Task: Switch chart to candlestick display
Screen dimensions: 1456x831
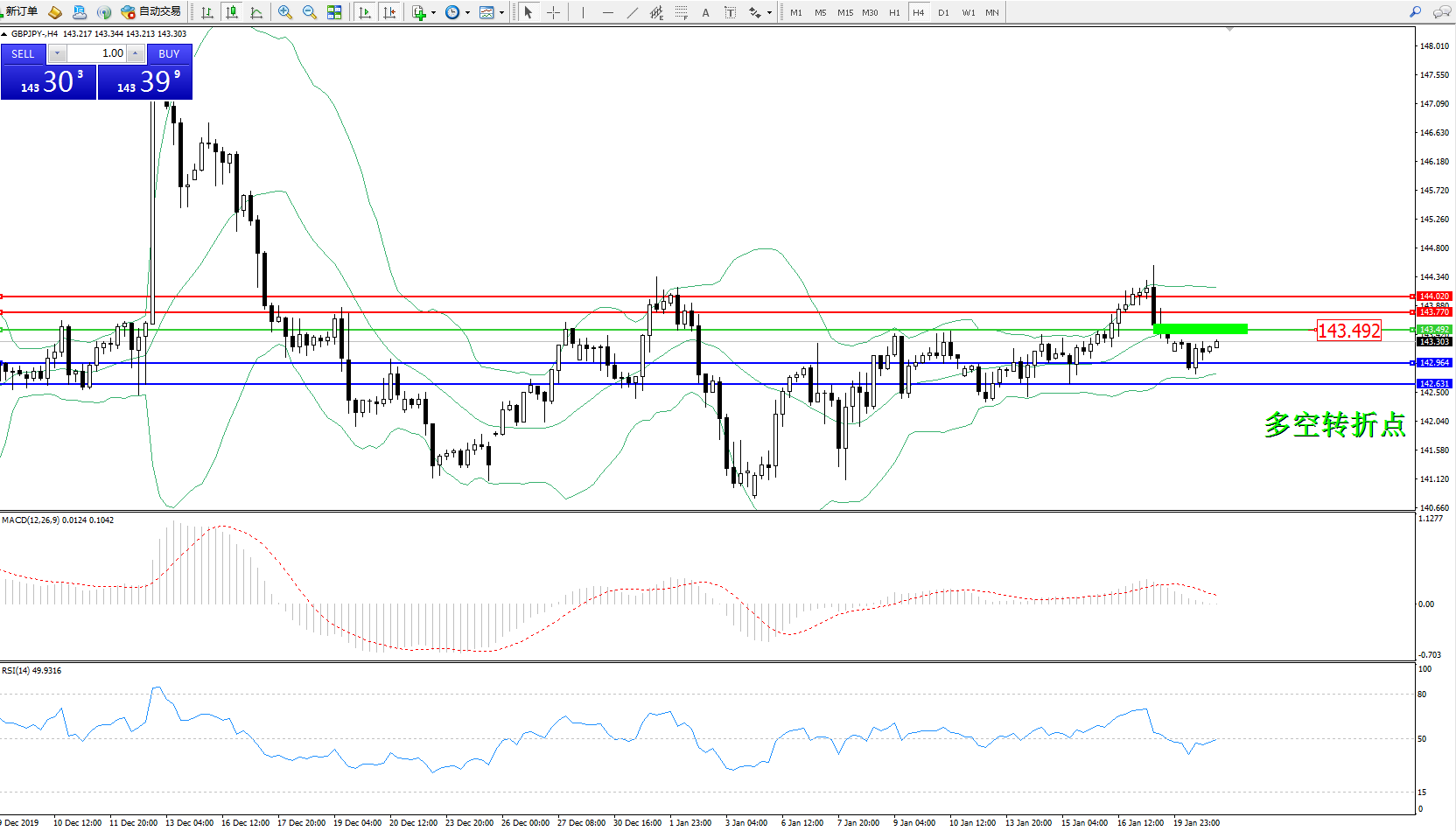Action: pos(232,12)
